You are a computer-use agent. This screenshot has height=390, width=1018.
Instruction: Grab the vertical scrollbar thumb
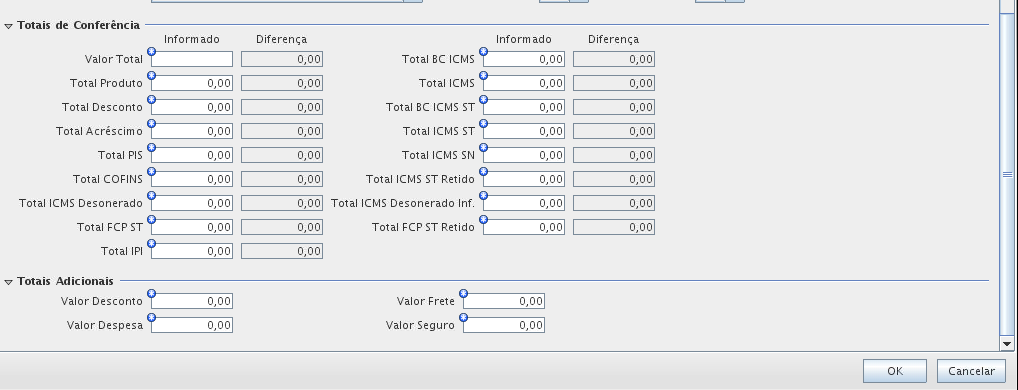(1007, 174)
